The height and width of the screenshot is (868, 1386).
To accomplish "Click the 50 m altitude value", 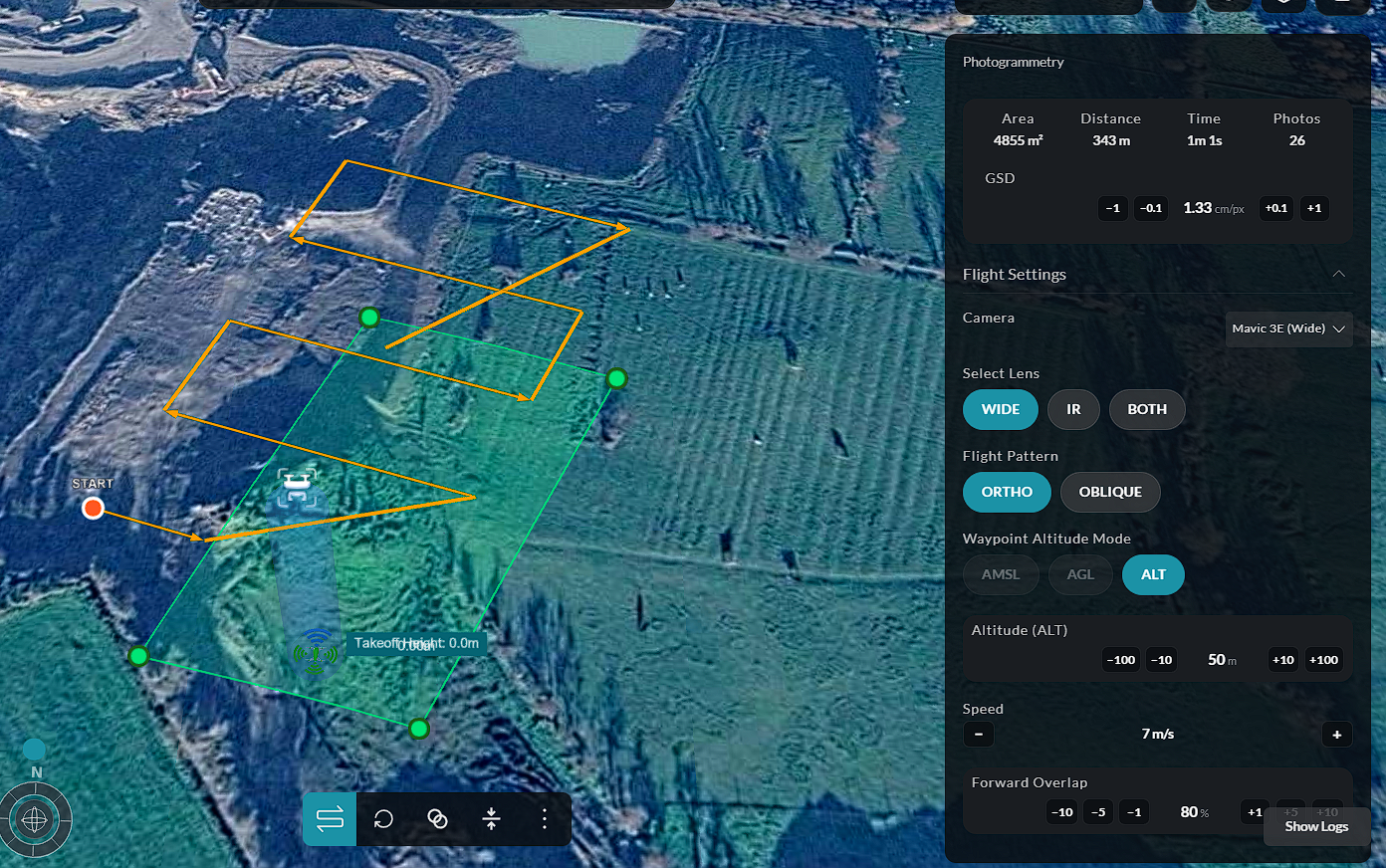I will click(x=1222, y=660).
